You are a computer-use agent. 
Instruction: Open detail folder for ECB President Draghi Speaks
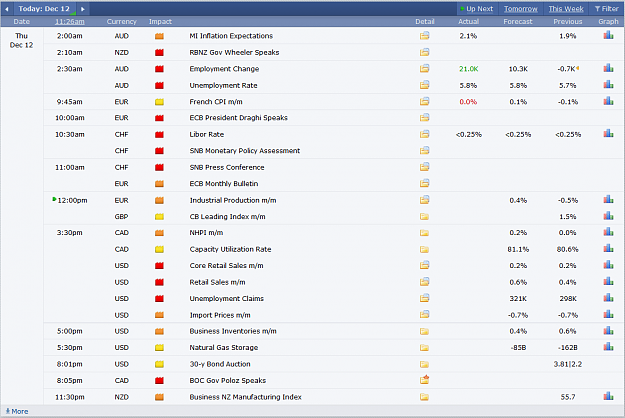point(425,118)
